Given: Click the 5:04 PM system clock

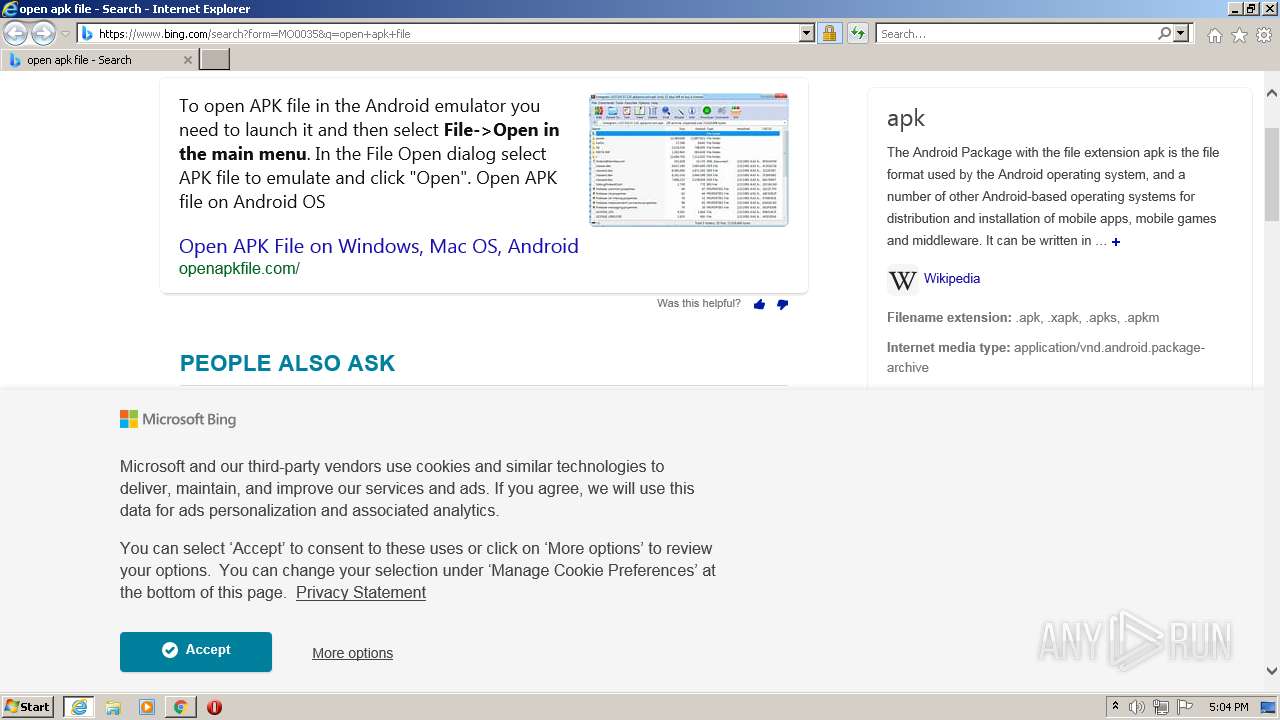Looking at the screenshot, I should click(x=1228, y=707).
